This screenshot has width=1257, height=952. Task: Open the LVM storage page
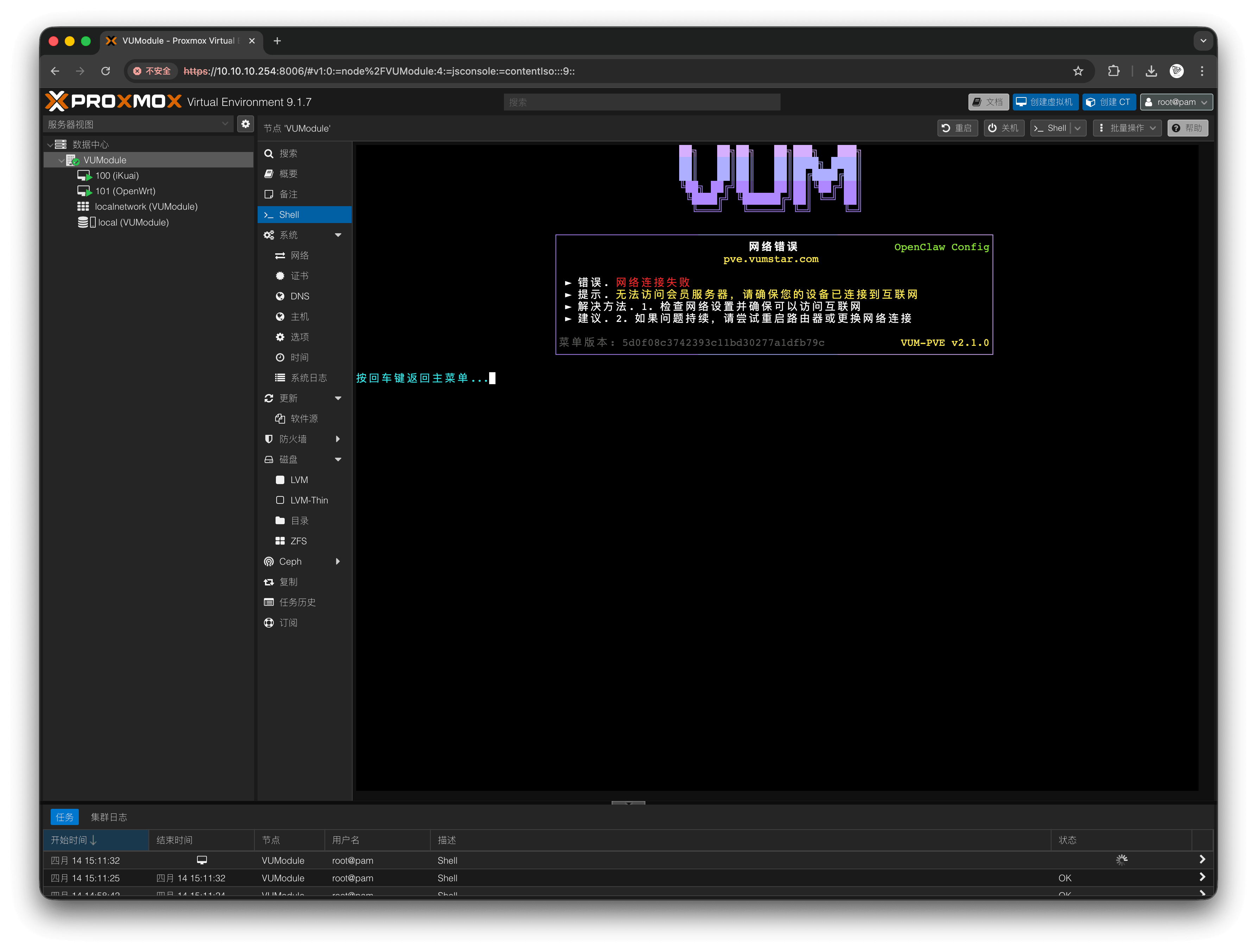(x=304, y=481)
